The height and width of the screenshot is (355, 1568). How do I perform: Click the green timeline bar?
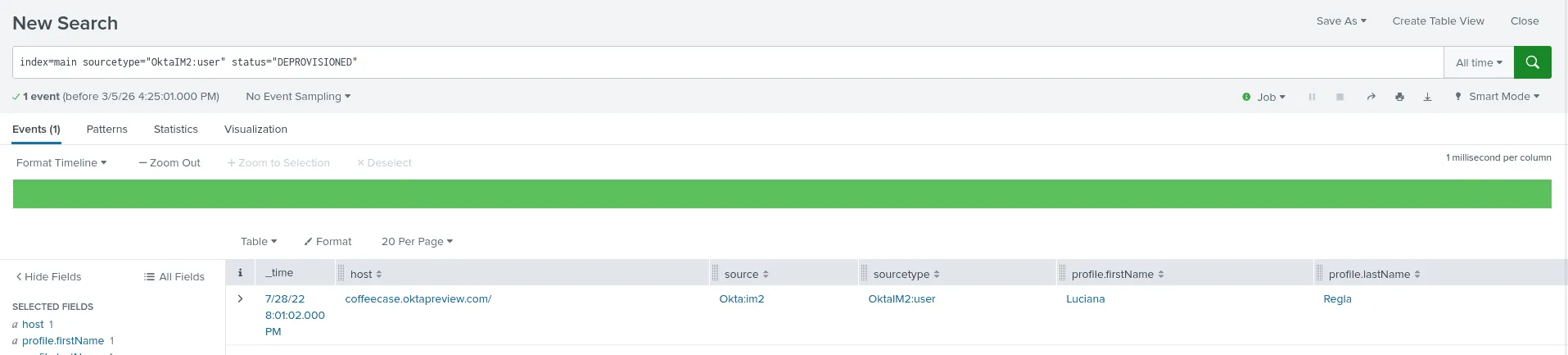click(x=782, y=194)
